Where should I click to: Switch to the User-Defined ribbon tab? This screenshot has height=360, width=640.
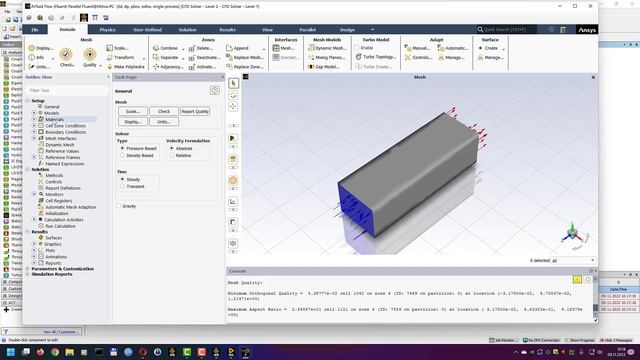[147, 30]
